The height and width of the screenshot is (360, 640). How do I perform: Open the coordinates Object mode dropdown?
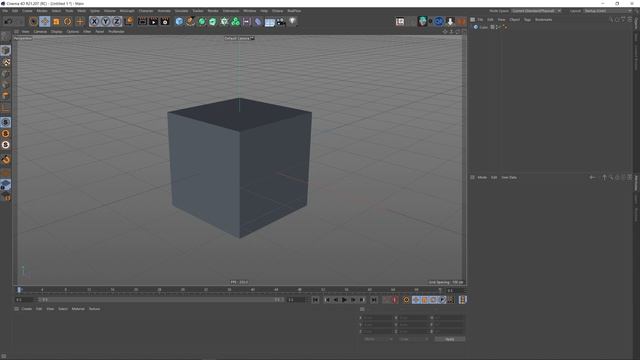coord(378,339)
